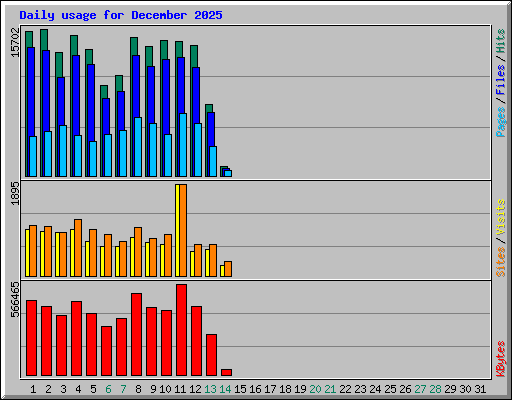
Task: Click day 26 on the x-axis
Action: (405, 389)
